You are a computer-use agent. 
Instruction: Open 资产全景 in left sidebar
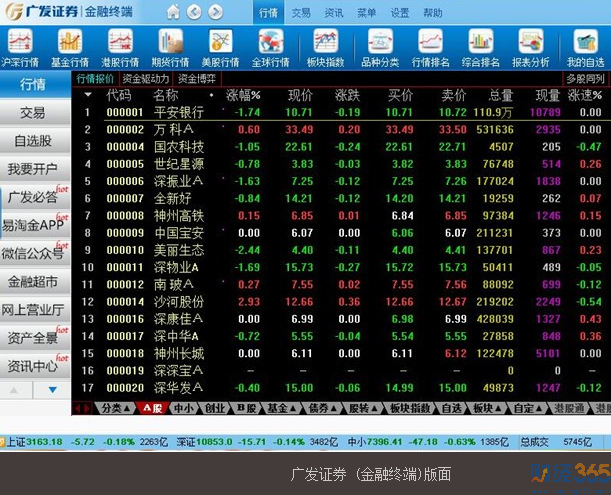pos(35,338)
